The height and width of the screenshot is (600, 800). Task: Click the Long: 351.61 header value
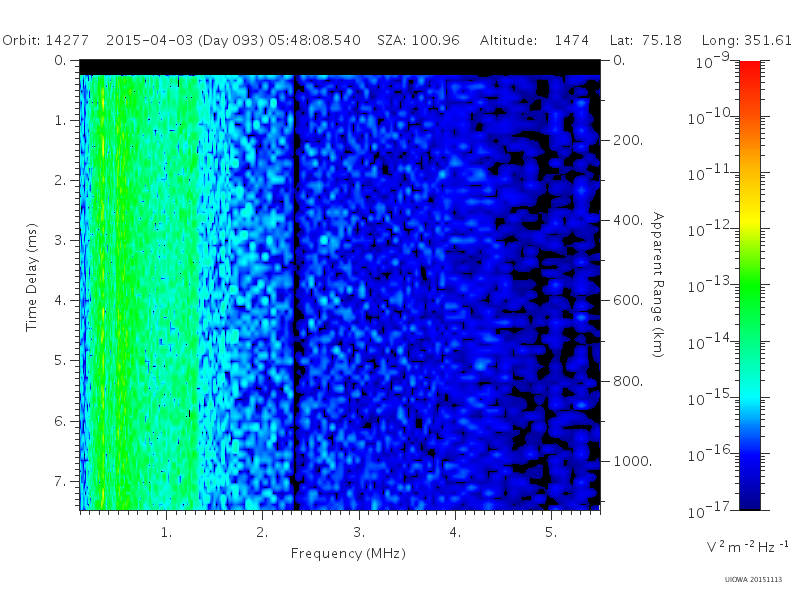click(x=746, y=40)
